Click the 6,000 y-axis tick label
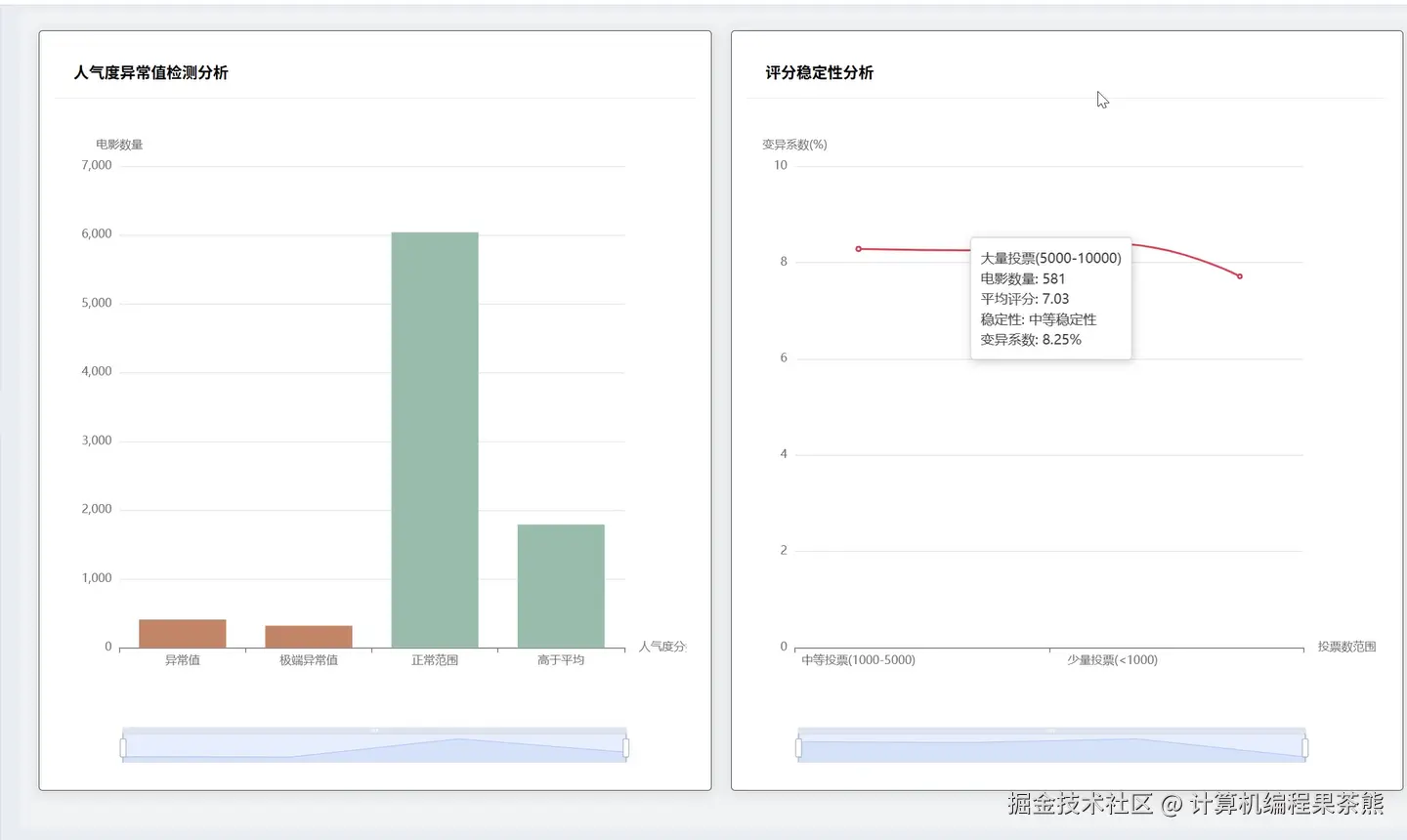This screenshot has height=840, width=1407. point(97,233)
